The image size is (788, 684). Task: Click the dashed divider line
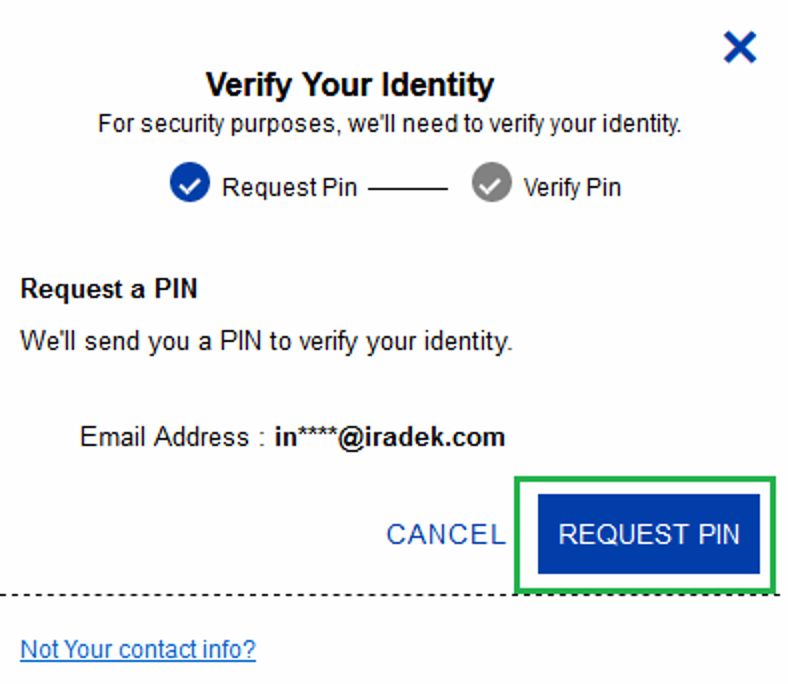[390, 595]
